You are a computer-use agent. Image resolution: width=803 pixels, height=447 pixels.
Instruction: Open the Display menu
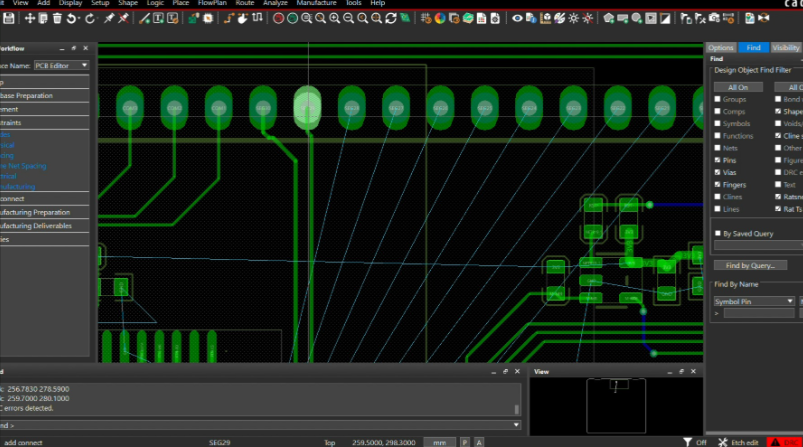click(70, 3)
